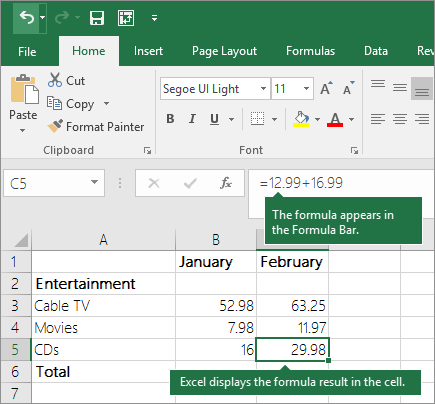Screen dimensions: 435x404
Task: Click the Paste button
Action: pos(23,103)
